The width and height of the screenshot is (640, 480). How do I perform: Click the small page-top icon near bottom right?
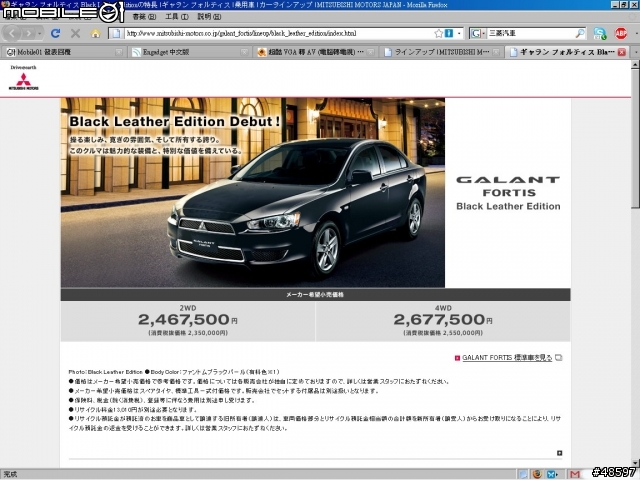(x=559, y=453)
